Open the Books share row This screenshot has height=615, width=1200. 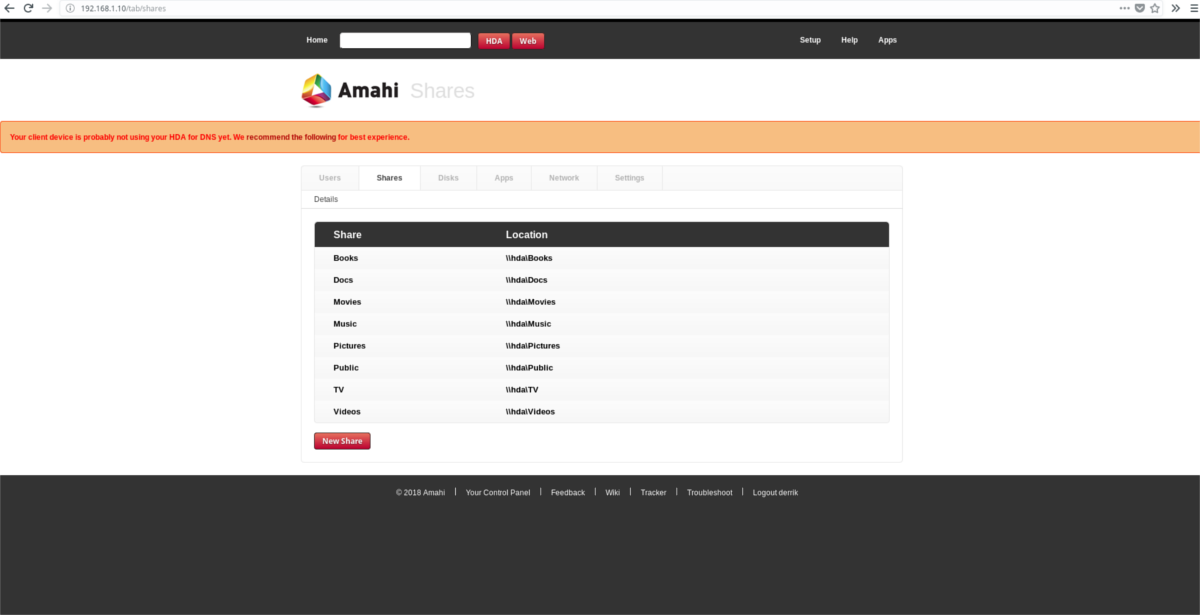point(601,258)
